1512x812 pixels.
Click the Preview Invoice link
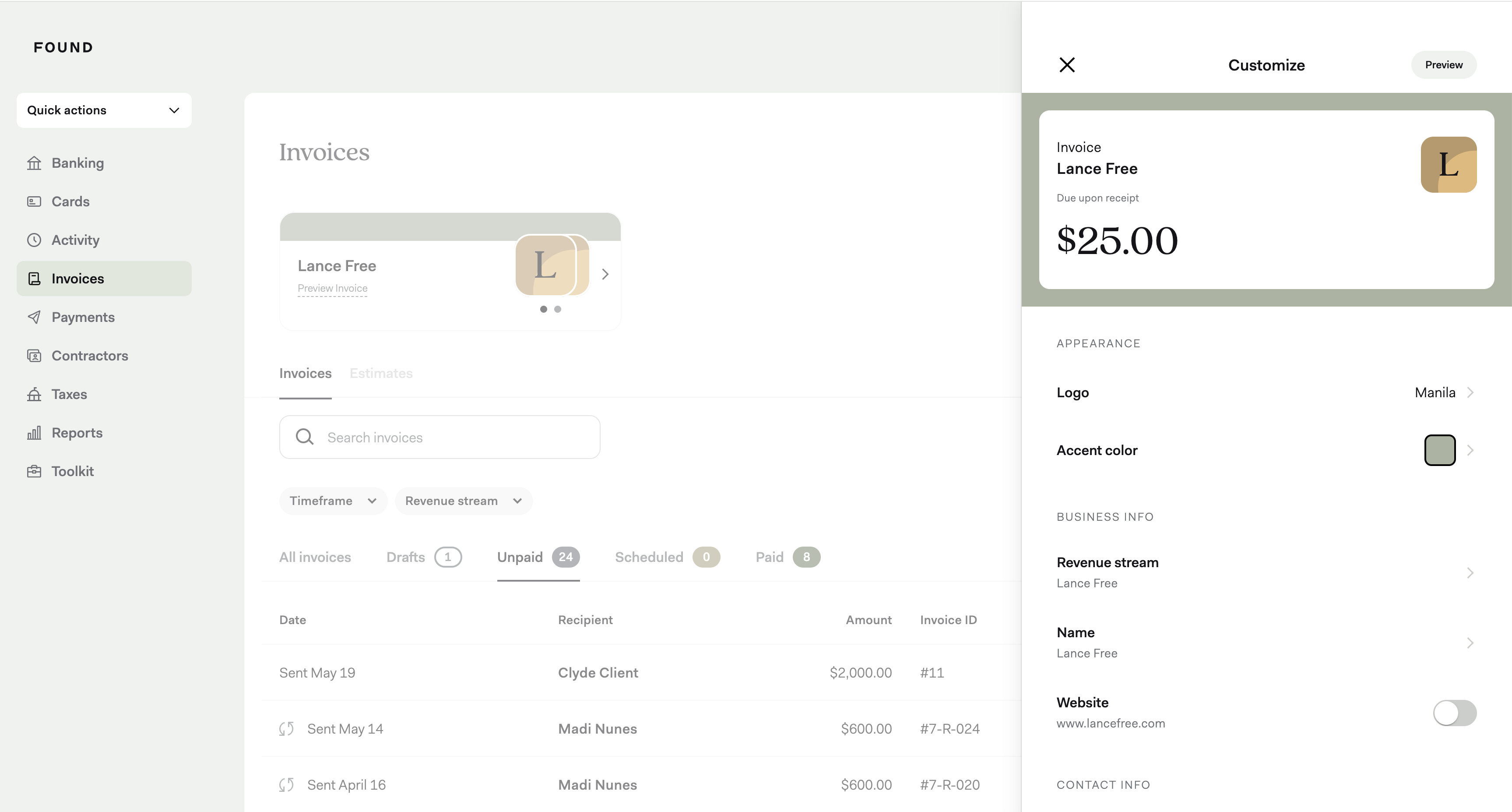pos(332,288)
